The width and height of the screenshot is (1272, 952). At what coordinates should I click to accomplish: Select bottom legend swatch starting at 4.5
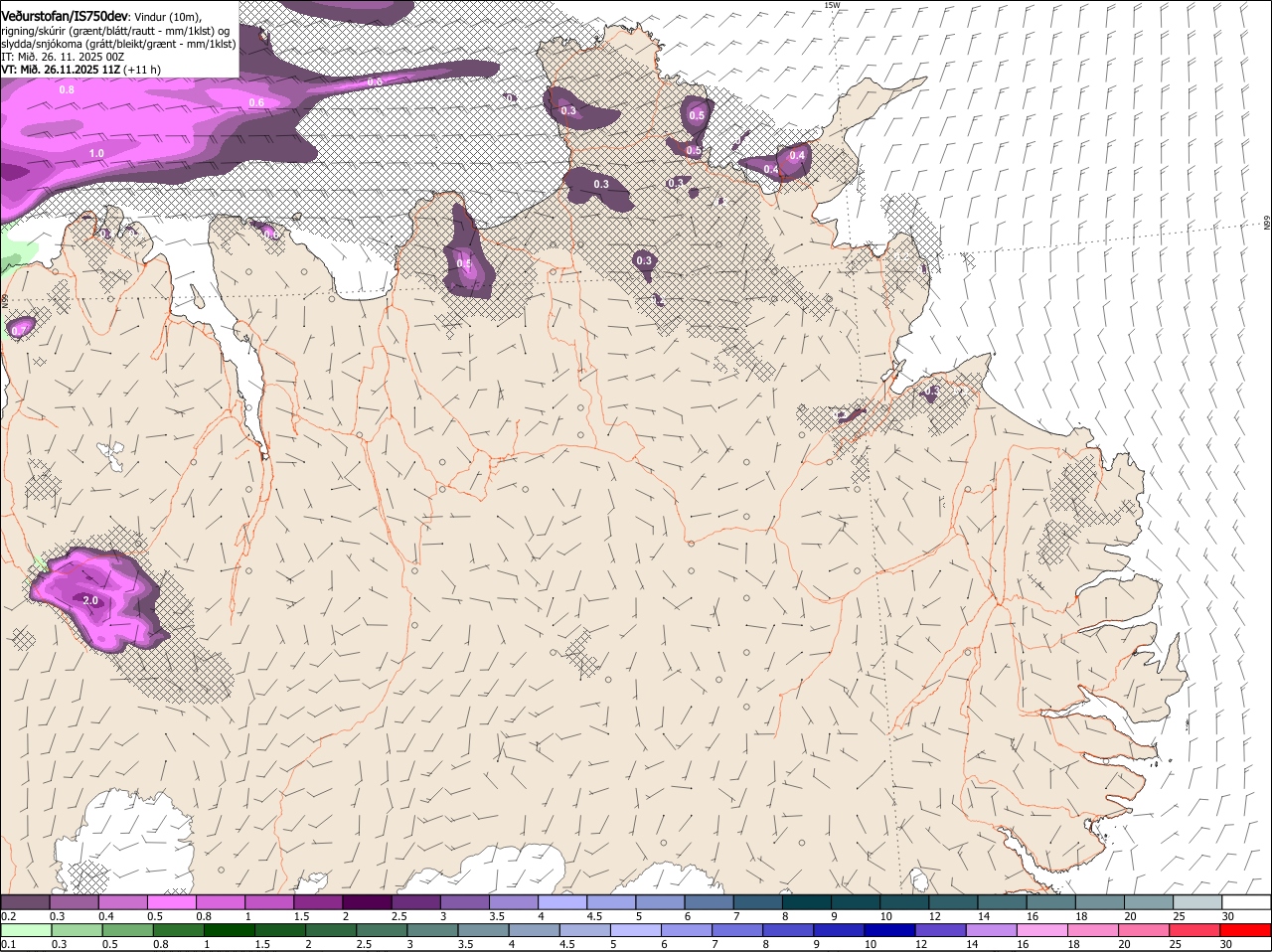[585, 930]
